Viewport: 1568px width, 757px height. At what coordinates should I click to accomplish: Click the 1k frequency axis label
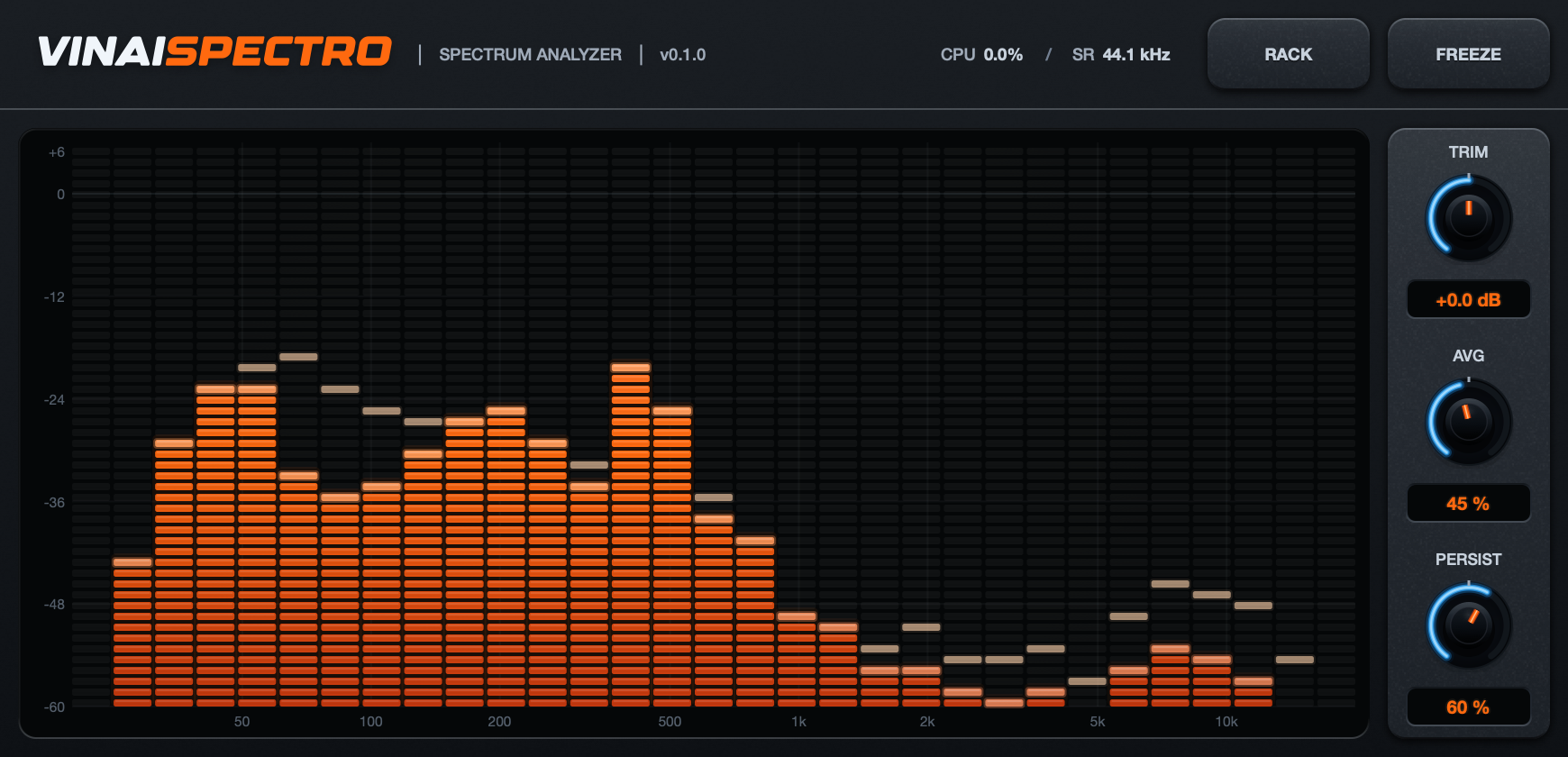798,722
